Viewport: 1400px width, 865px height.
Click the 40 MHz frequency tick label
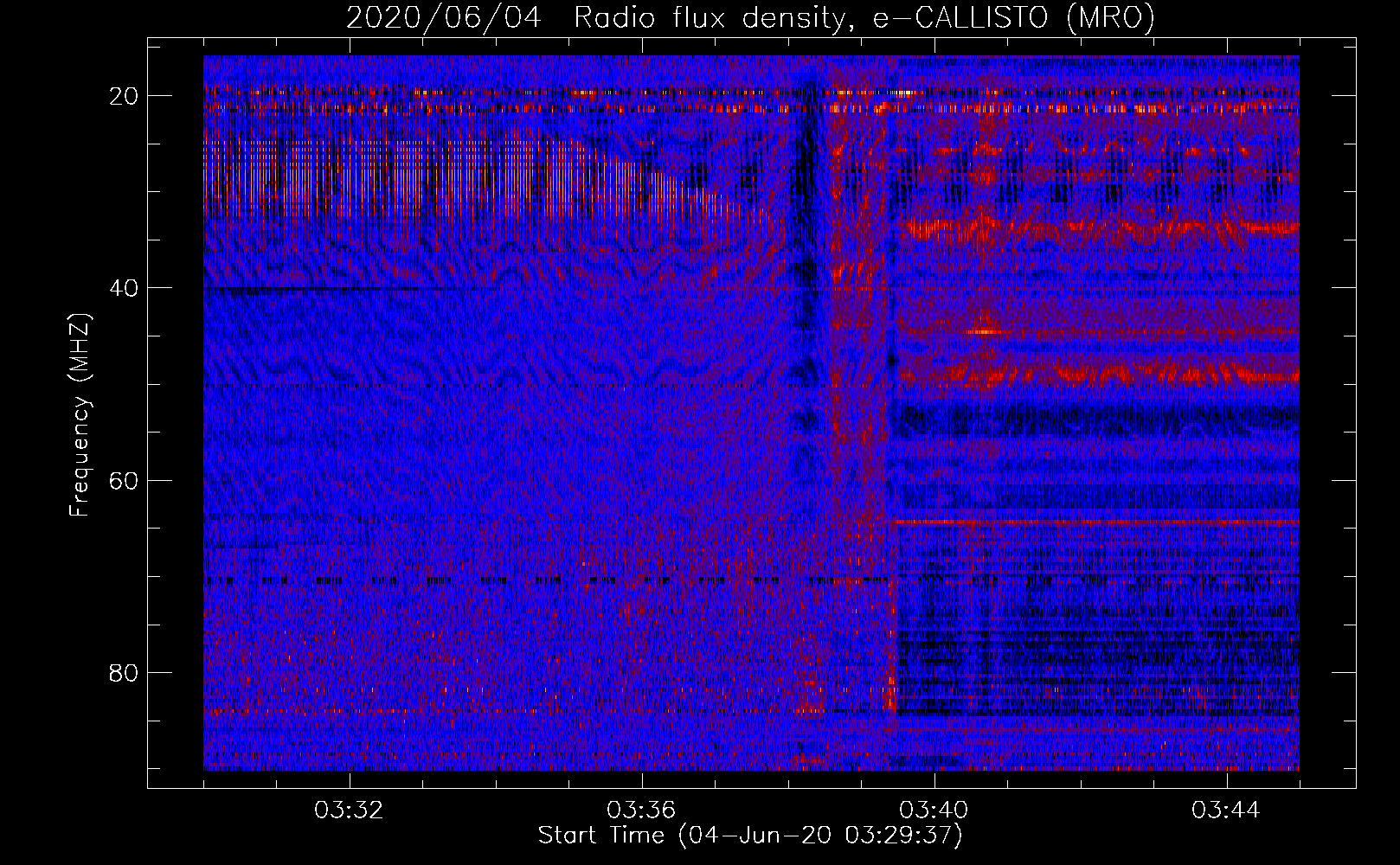(x=125, y=287)
